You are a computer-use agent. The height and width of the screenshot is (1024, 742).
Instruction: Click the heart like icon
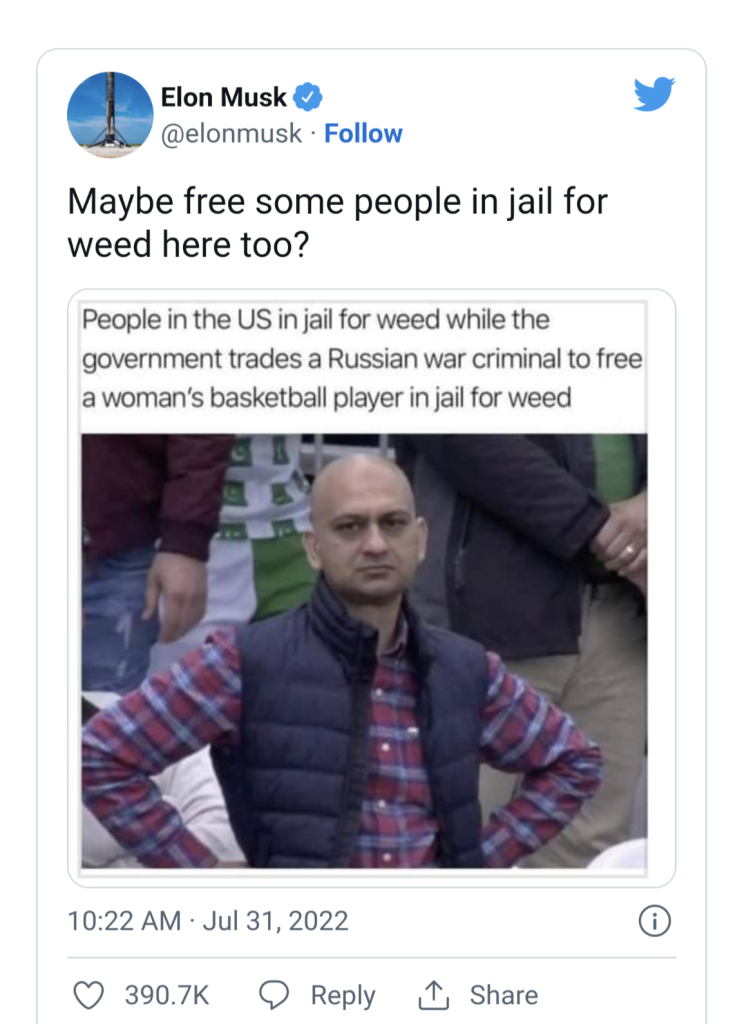(88, 995)
